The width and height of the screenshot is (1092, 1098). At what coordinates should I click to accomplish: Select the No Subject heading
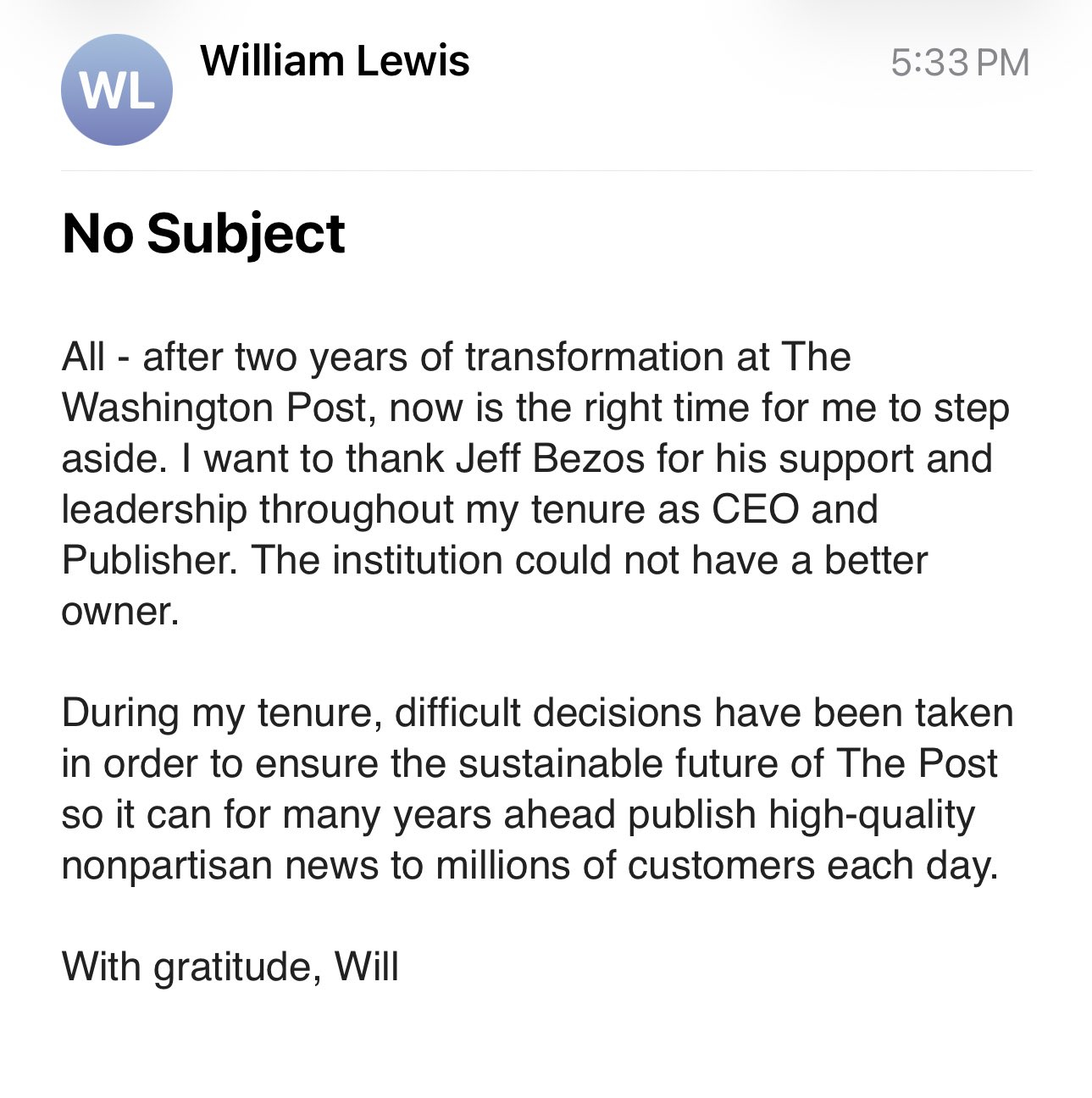[x=203, y=233]
